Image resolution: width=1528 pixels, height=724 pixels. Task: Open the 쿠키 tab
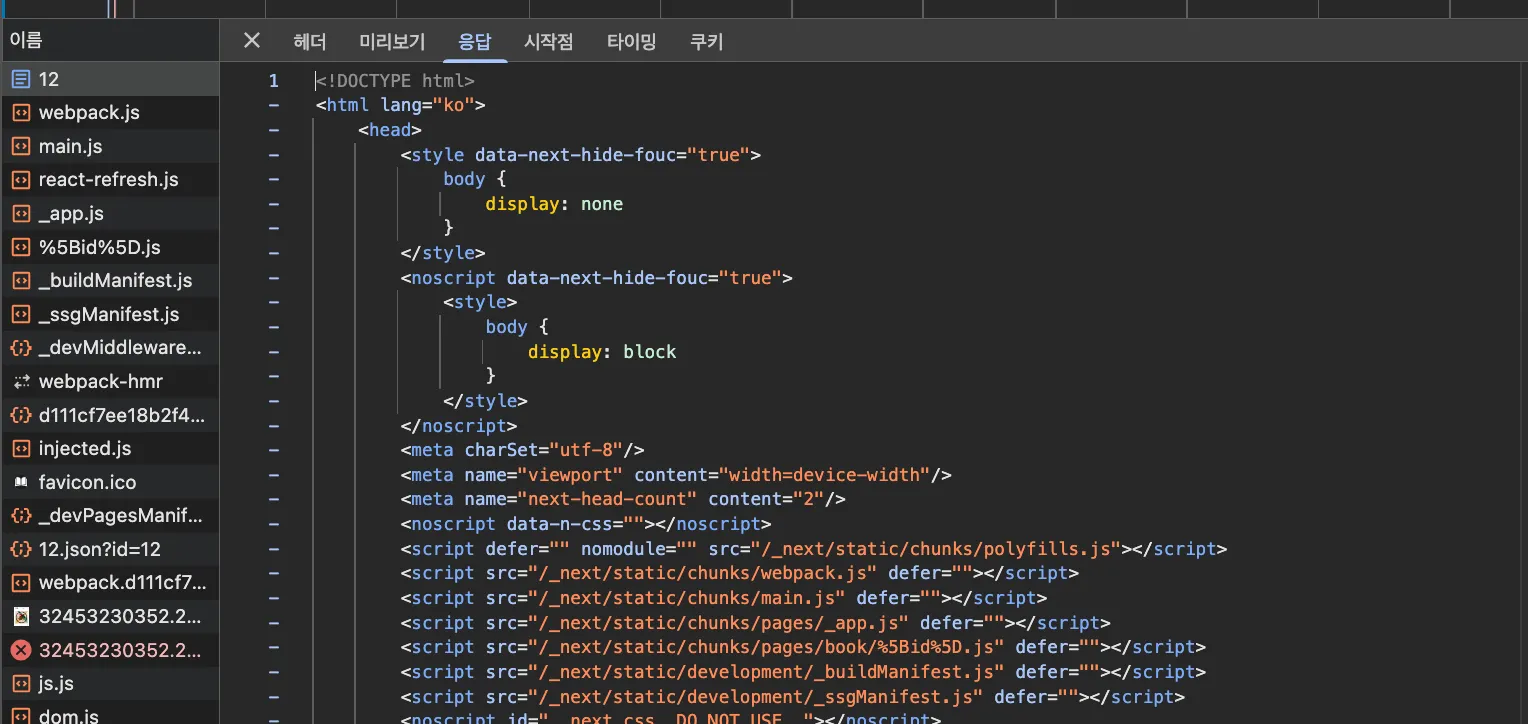706,41
